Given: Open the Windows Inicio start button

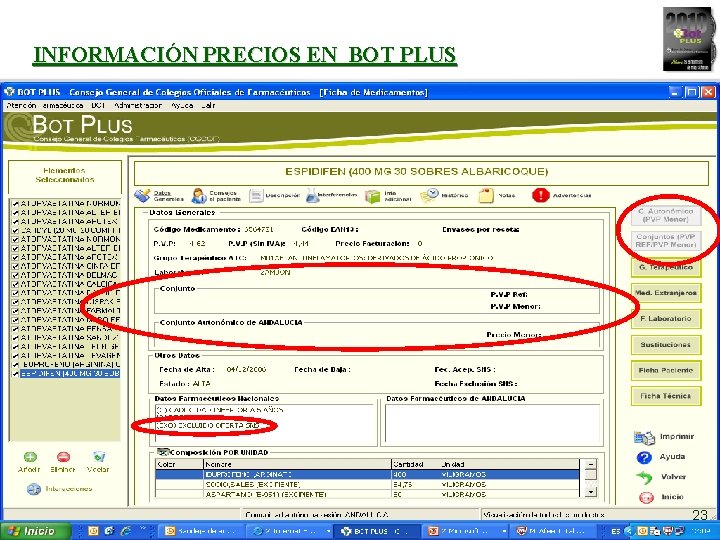Looking at the screenshot, I should 36,531.
